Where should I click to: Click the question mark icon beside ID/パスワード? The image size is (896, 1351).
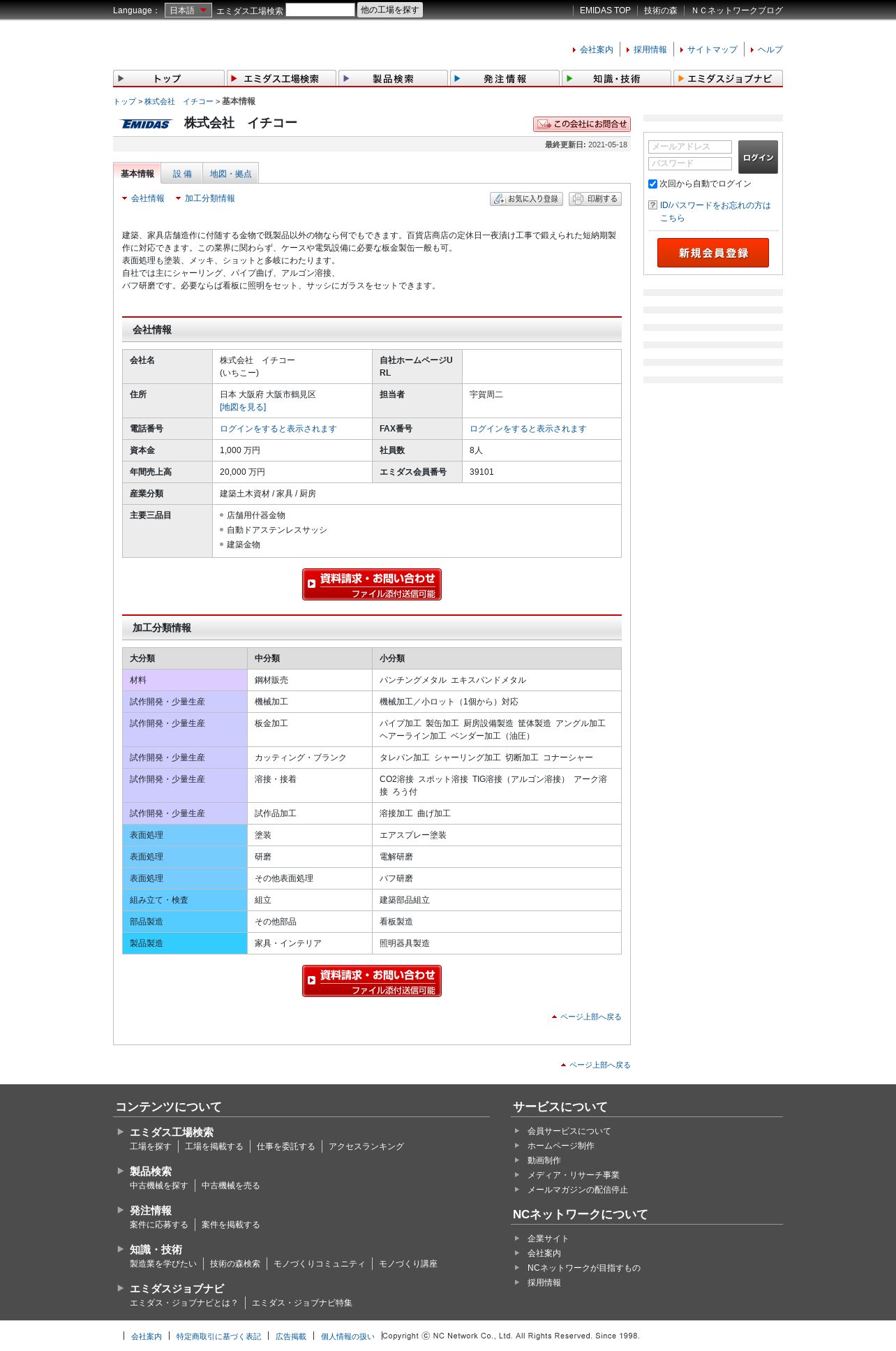pyautogui.click(x=652, y=205)
